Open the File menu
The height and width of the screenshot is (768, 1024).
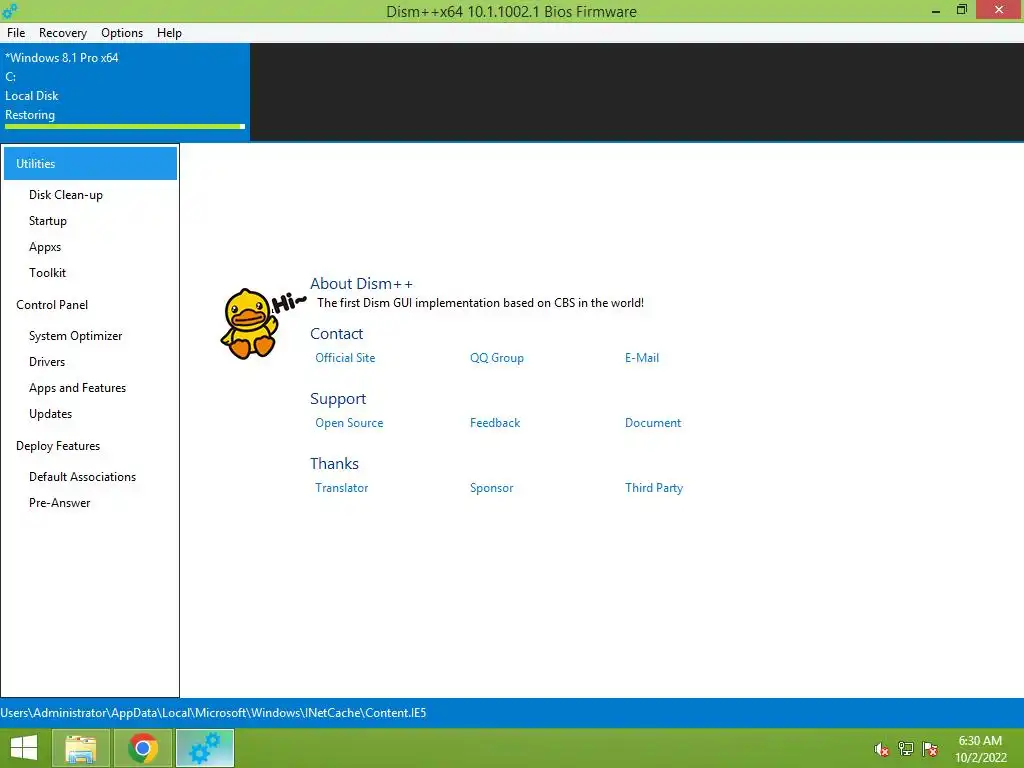click(x=16, y=33)
